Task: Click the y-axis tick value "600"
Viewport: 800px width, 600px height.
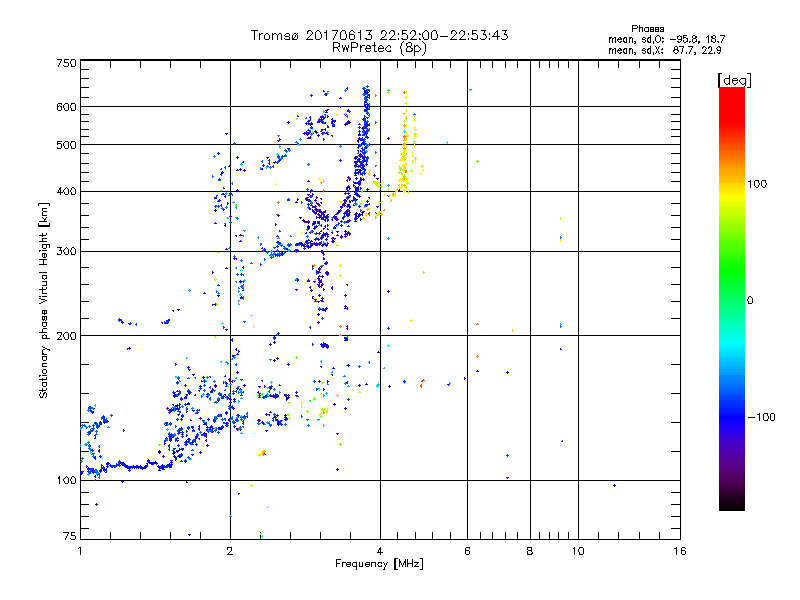Action: pos(66,107)
